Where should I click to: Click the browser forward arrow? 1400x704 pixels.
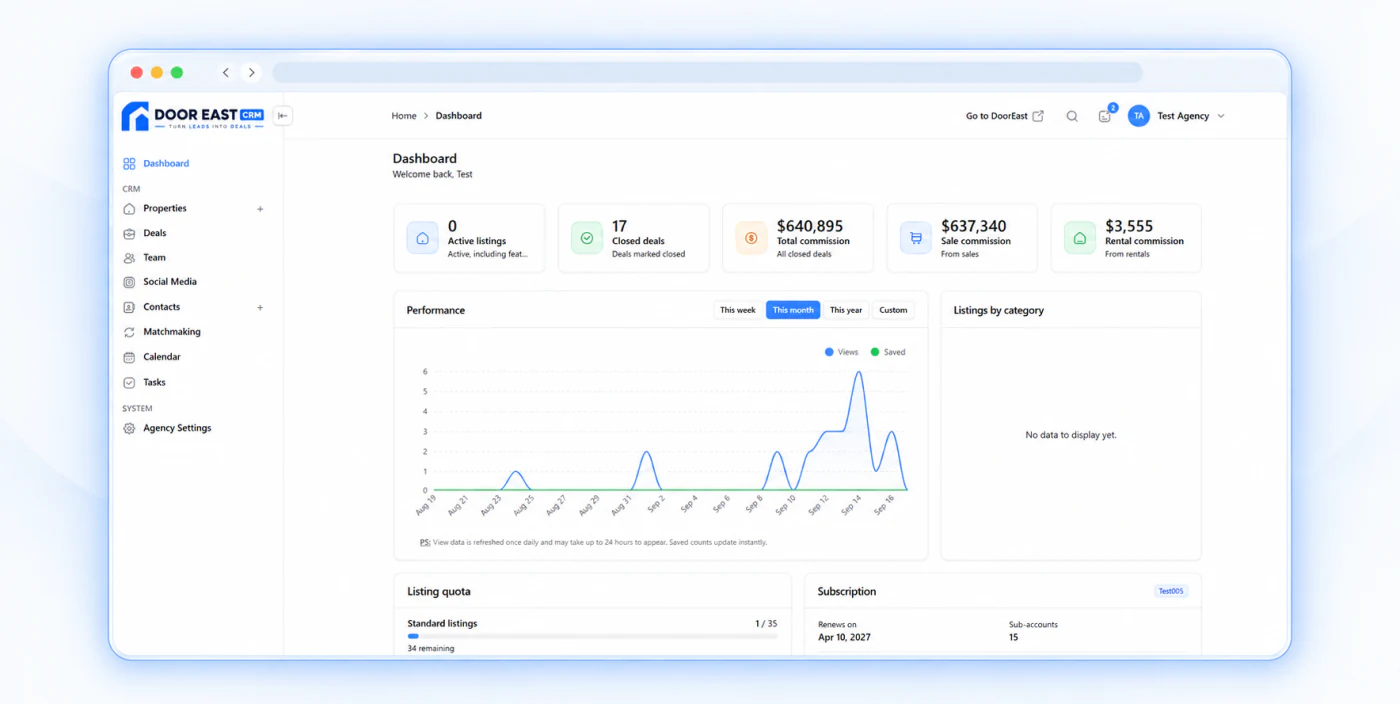point(252,72)
